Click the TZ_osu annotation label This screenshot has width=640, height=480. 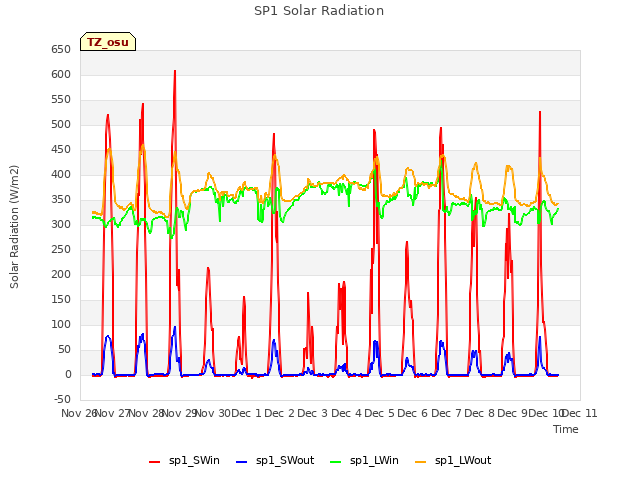108,42
